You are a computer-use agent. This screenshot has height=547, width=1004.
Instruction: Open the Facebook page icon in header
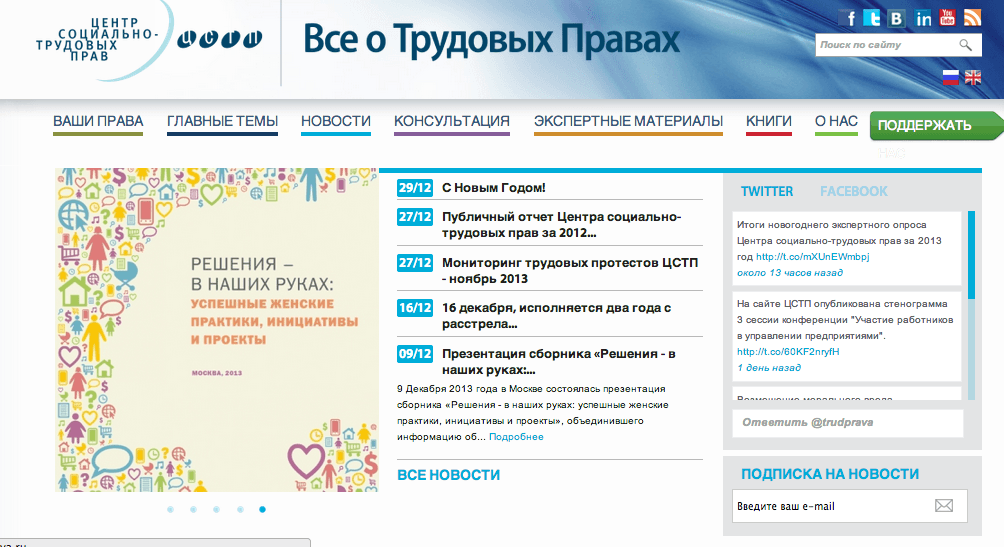(x=848, y=18)
